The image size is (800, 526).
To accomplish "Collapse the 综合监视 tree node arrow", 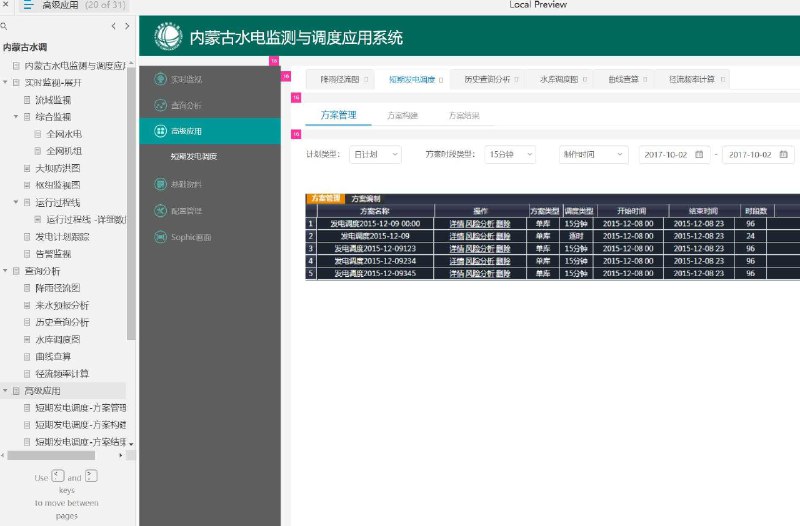I will [x=16, y=116].
